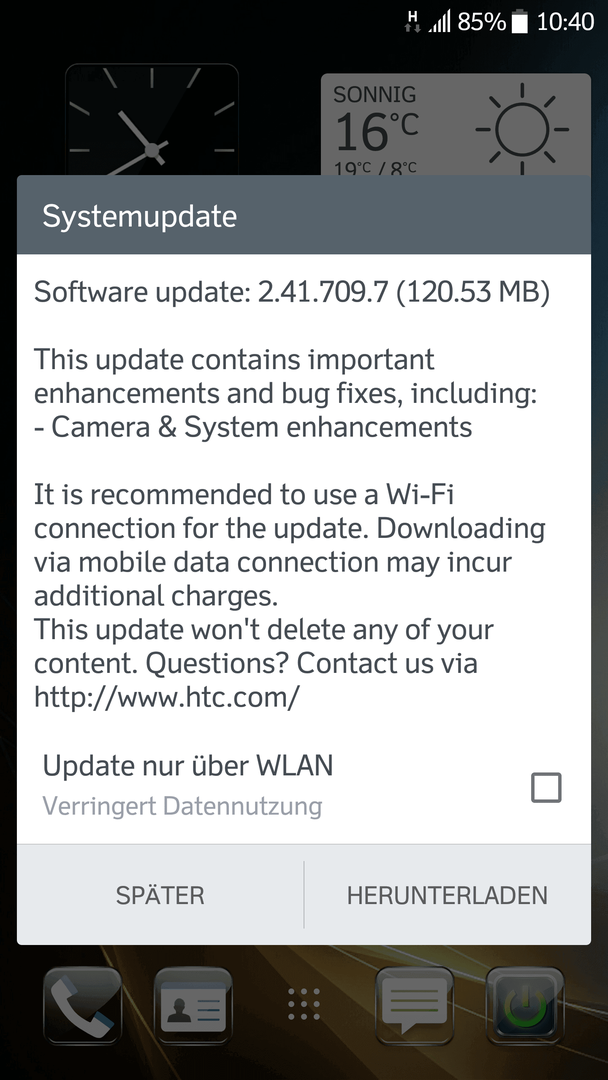The height and width of the screenshot is (1080, 608).
Task: Open the app drawer grid icon
Action: tap(304, 1004)
